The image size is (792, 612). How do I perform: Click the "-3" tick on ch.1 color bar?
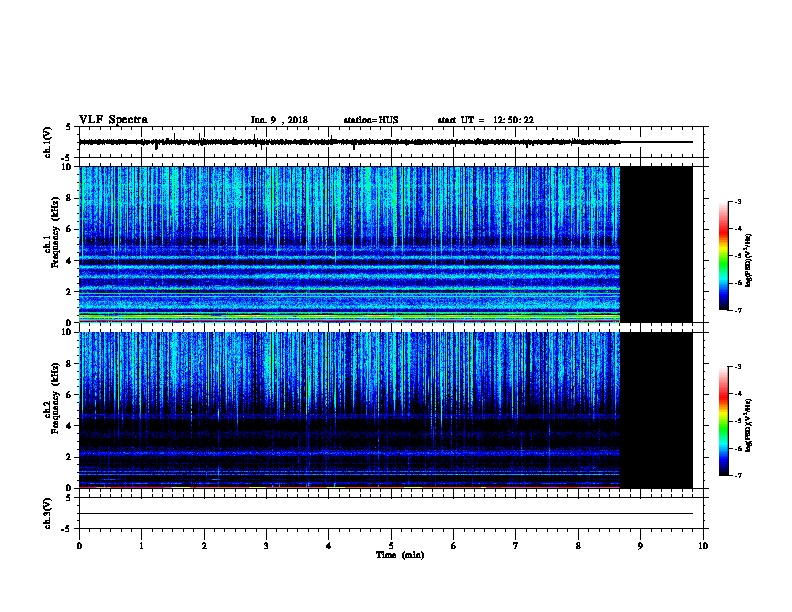coord(738,201)
